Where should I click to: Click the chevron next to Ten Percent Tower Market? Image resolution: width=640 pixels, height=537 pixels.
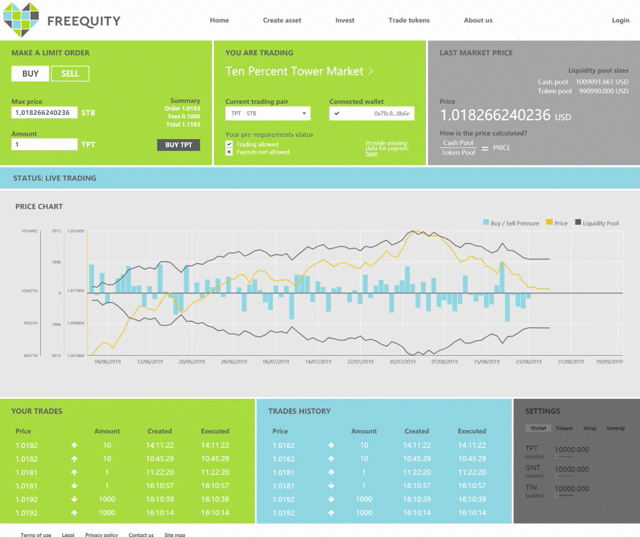click(371, 71)
